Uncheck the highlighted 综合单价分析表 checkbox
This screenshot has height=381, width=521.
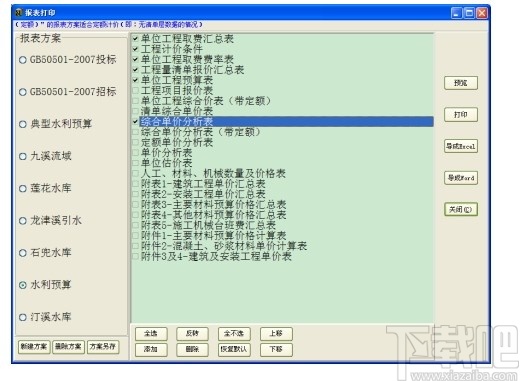[x=135, y=121]
